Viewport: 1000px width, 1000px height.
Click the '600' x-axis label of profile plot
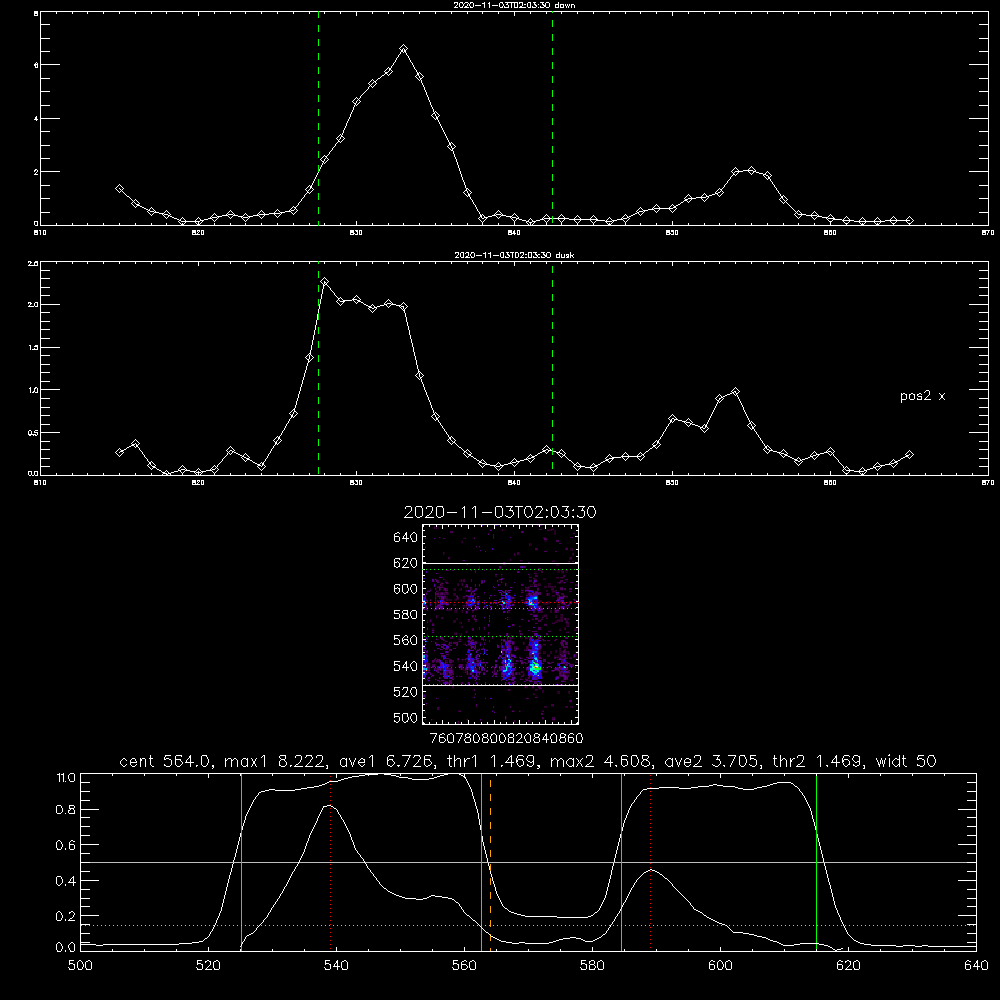pos(721,966)
